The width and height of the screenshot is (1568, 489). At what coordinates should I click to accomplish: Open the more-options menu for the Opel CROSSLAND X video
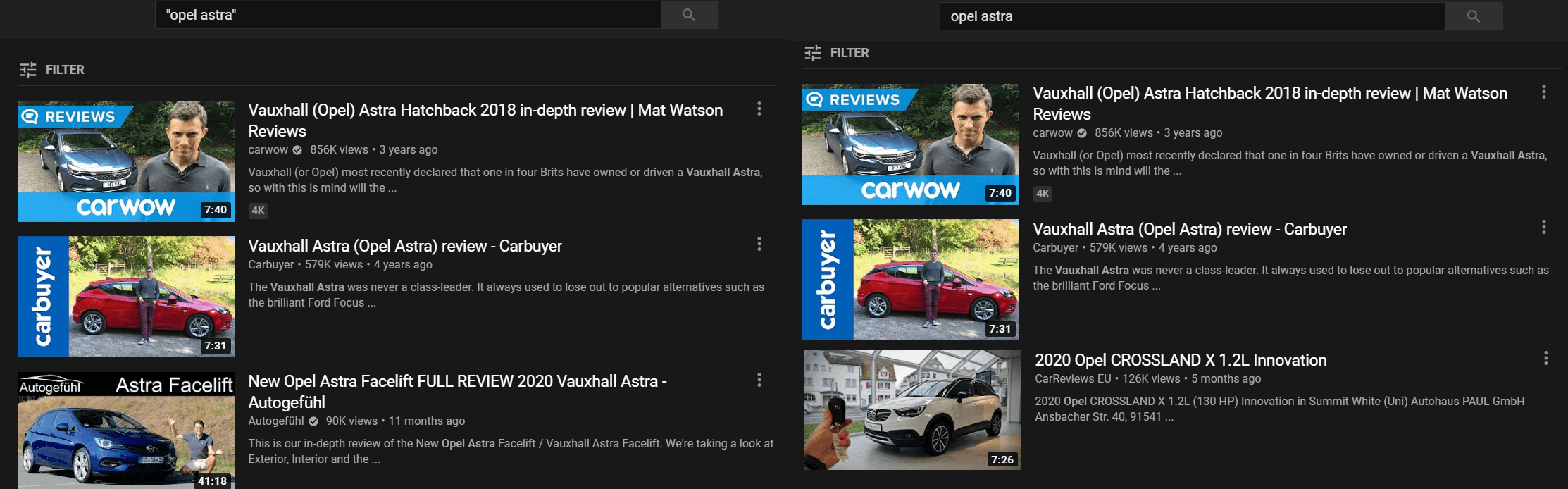click(1545, 358)
